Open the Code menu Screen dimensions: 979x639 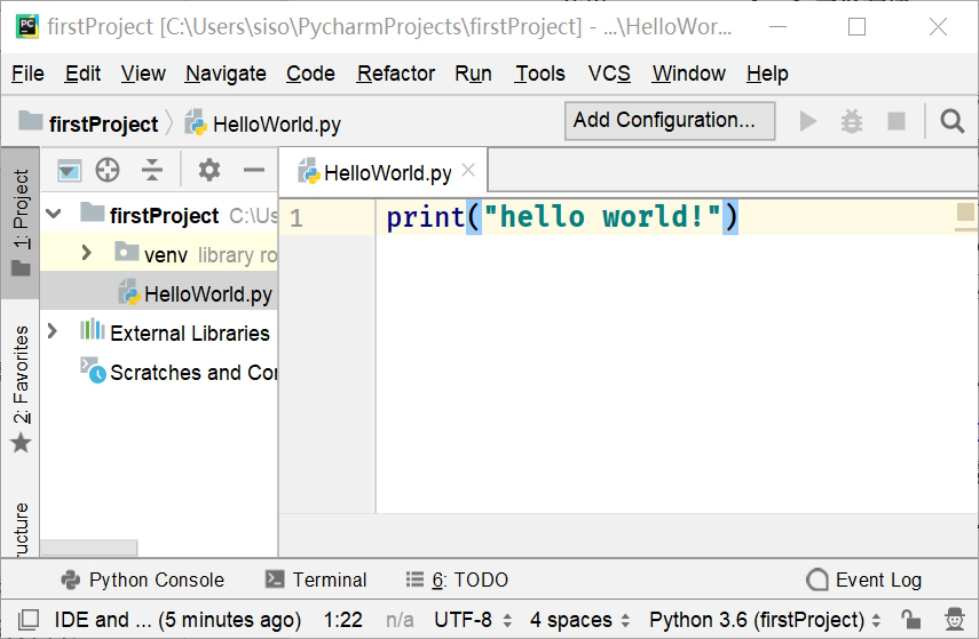tap(310, 74)
